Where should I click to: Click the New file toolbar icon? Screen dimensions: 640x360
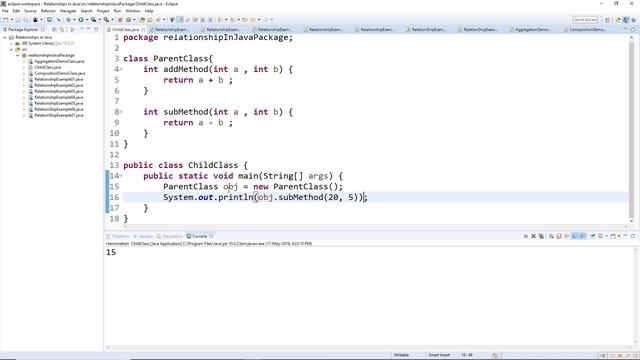(x=6, y=20)
